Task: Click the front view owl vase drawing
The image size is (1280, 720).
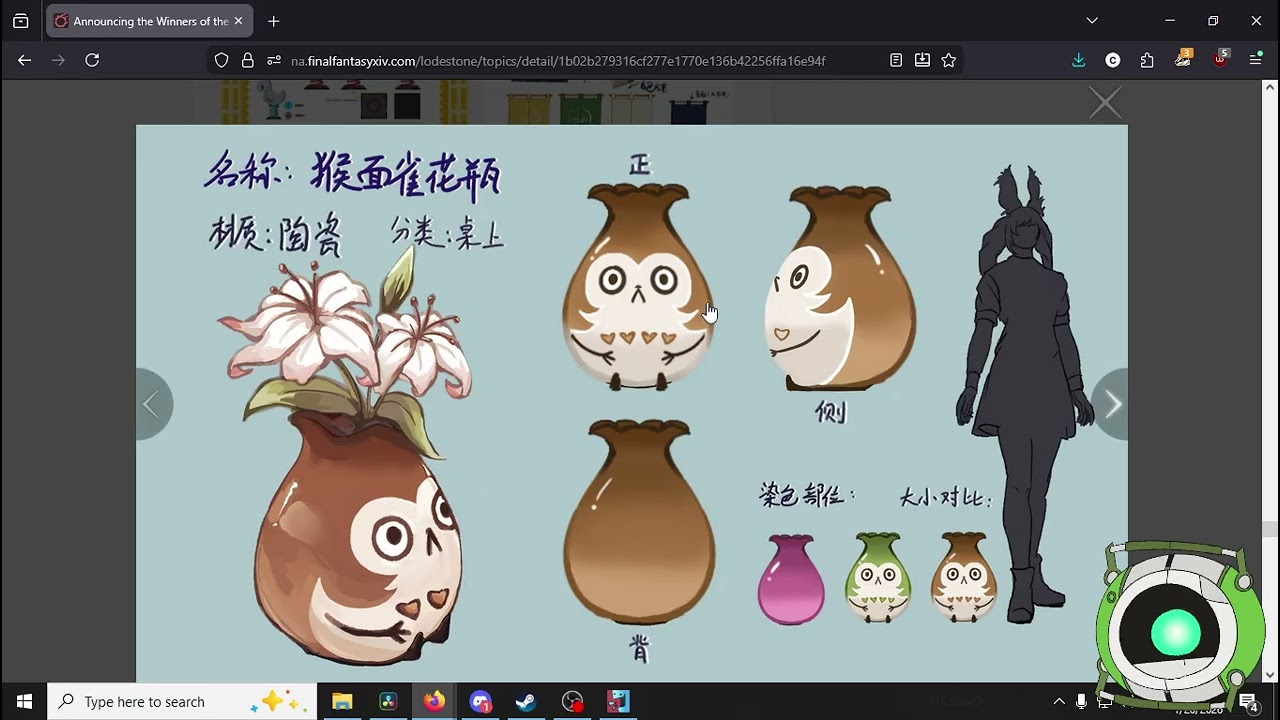Action: [639, 286]
